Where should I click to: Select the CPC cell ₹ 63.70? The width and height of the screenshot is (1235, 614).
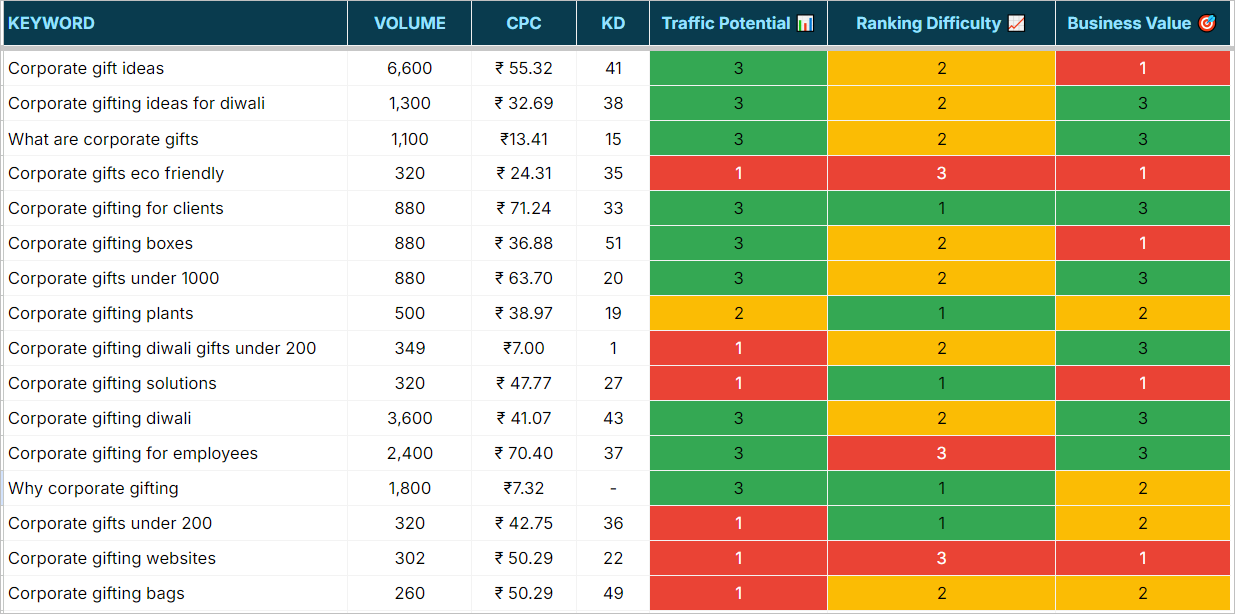click(x=524, y=278)
